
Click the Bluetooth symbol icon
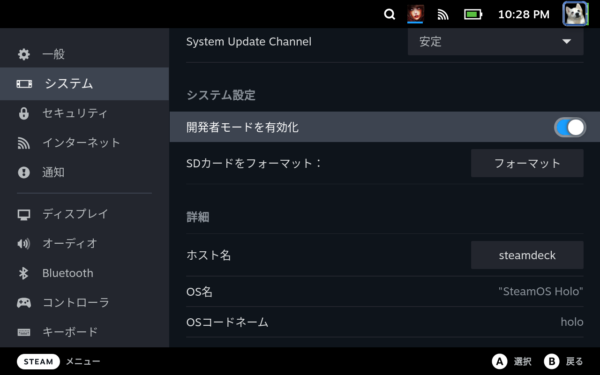click(23, 273)
